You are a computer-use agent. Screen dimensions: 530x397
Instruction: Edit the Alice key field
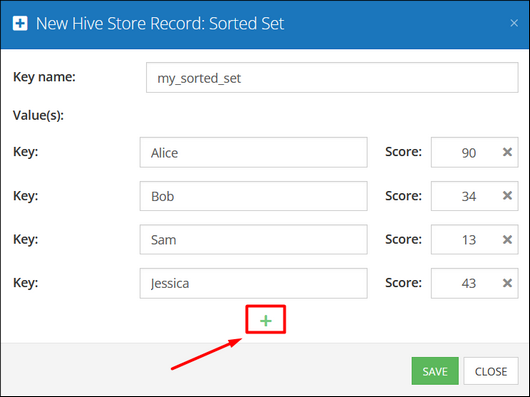[x=254, y=152]
